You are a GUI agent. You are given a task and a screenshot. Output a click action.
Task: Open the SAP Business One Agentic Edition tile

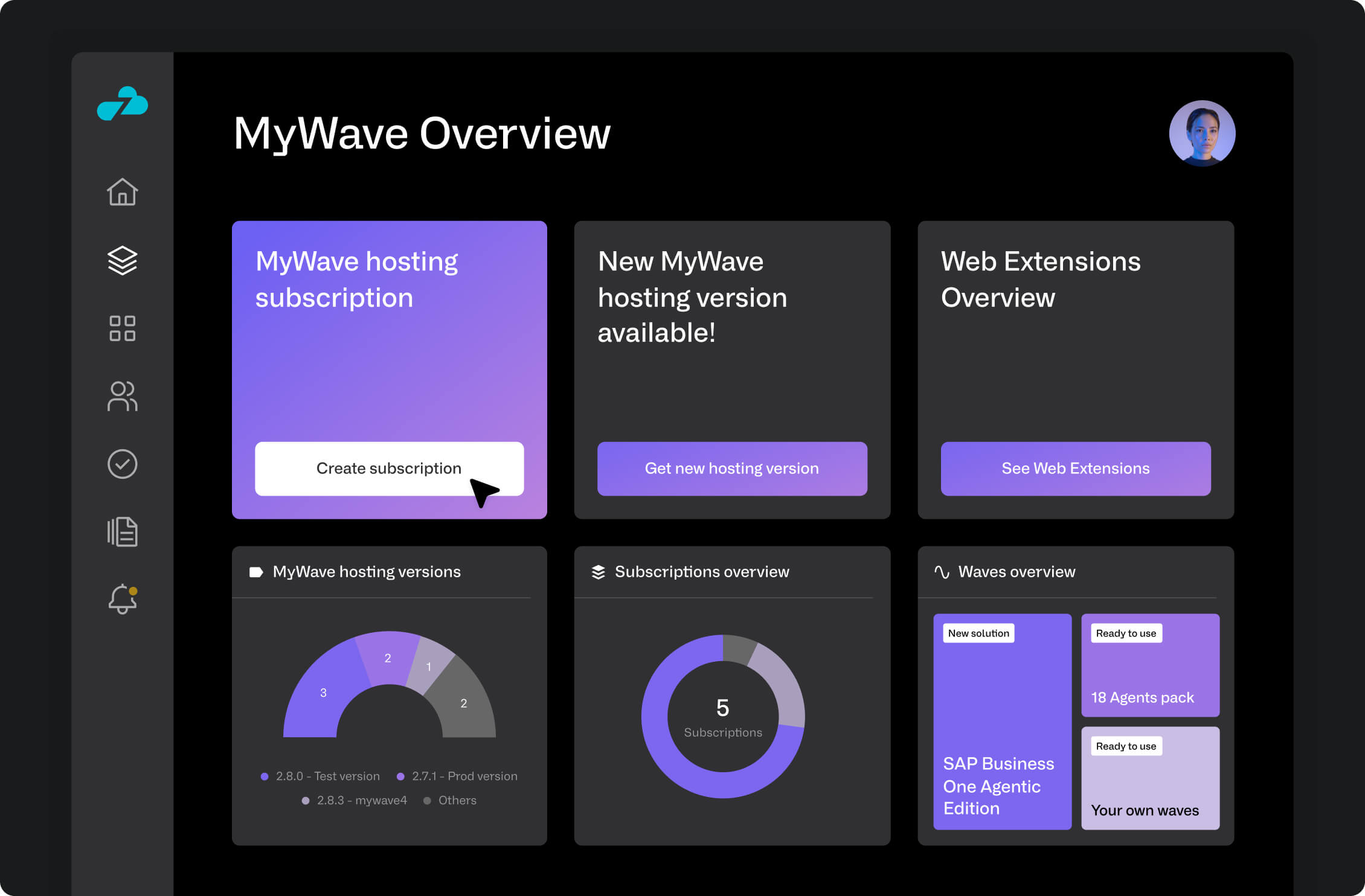1002,722
